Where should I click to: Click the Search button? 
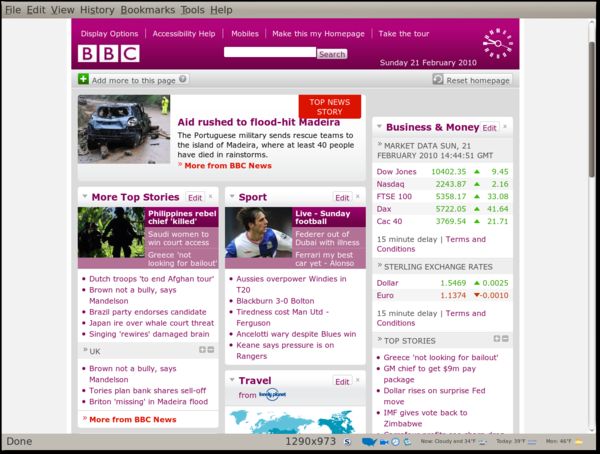coord(332,54)
